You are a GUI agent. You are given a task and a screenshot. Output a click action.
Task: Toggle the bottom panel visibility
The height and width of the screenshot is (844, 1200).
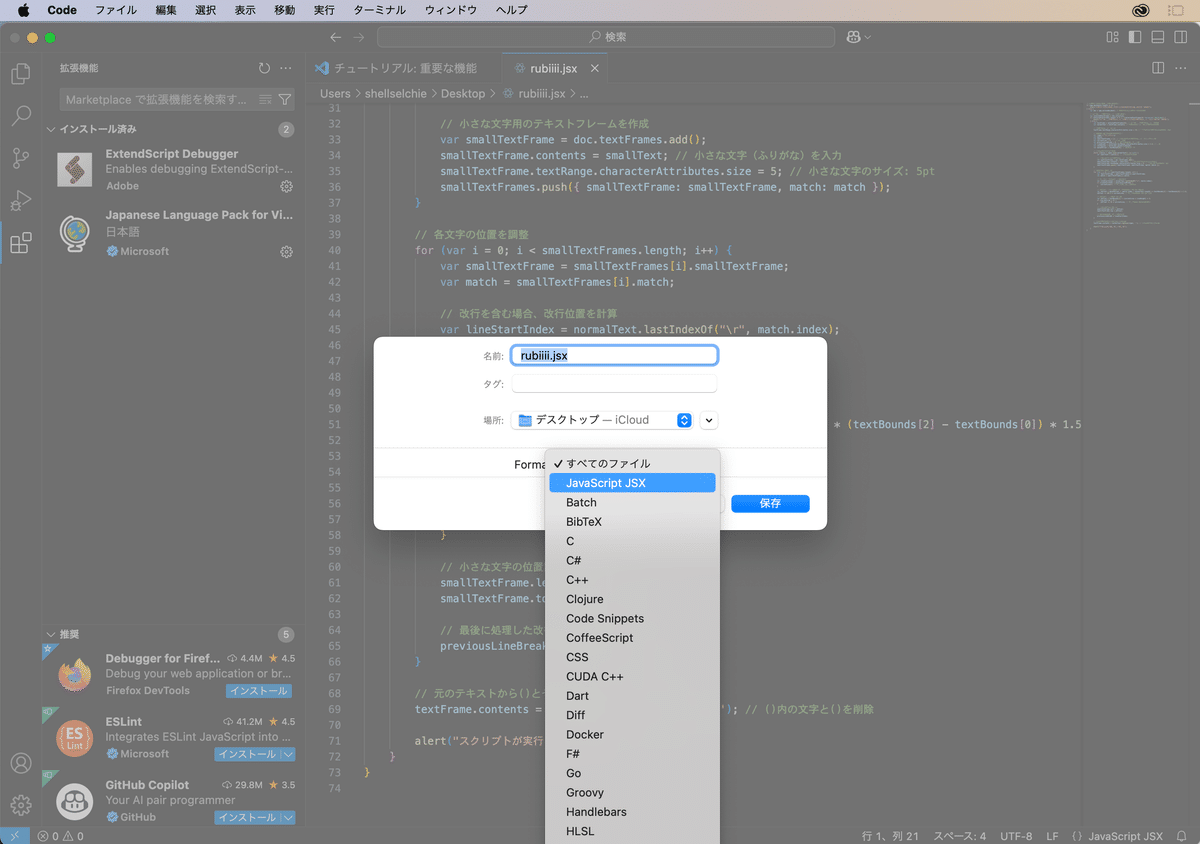[x=1155, y=36]
